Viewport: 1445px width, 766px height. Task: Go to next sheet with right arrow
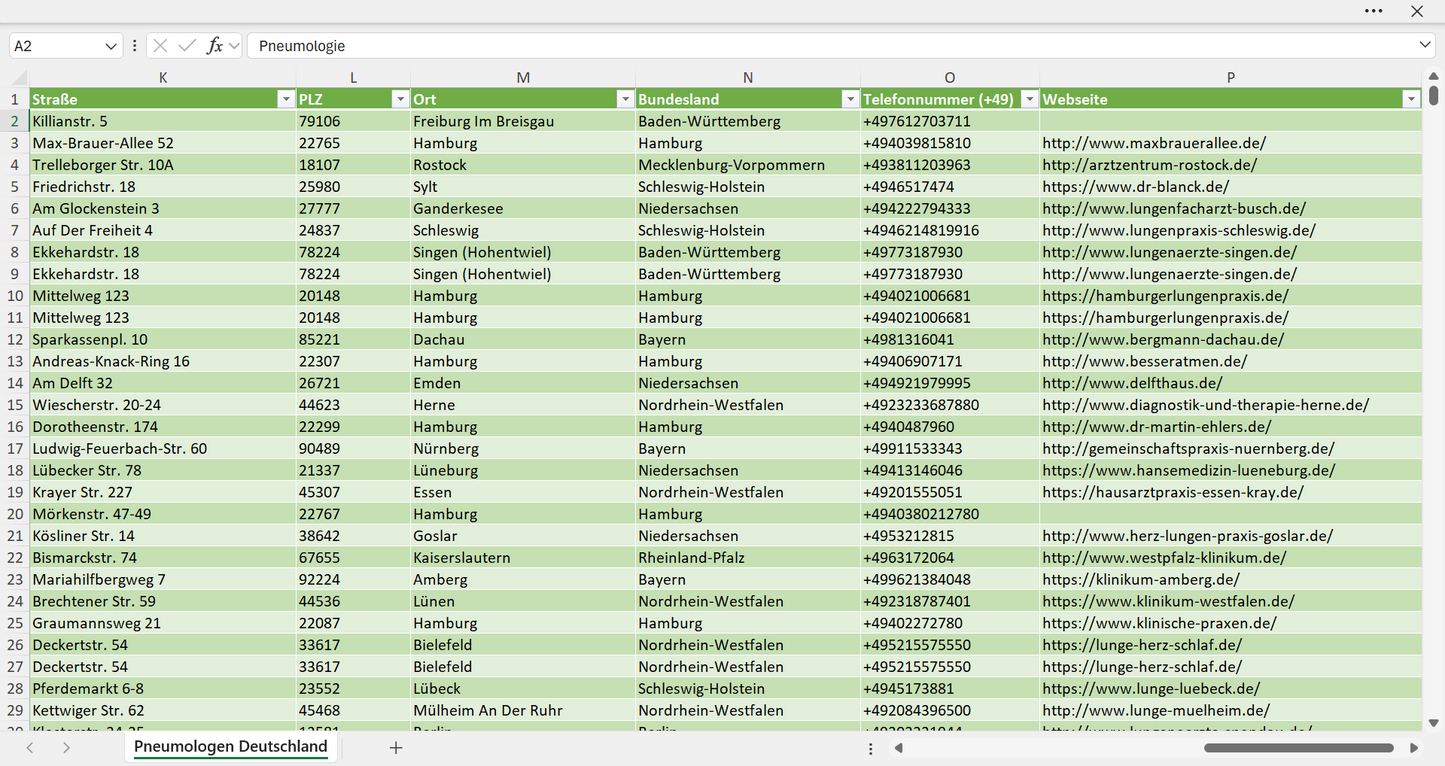pos(66,747)
